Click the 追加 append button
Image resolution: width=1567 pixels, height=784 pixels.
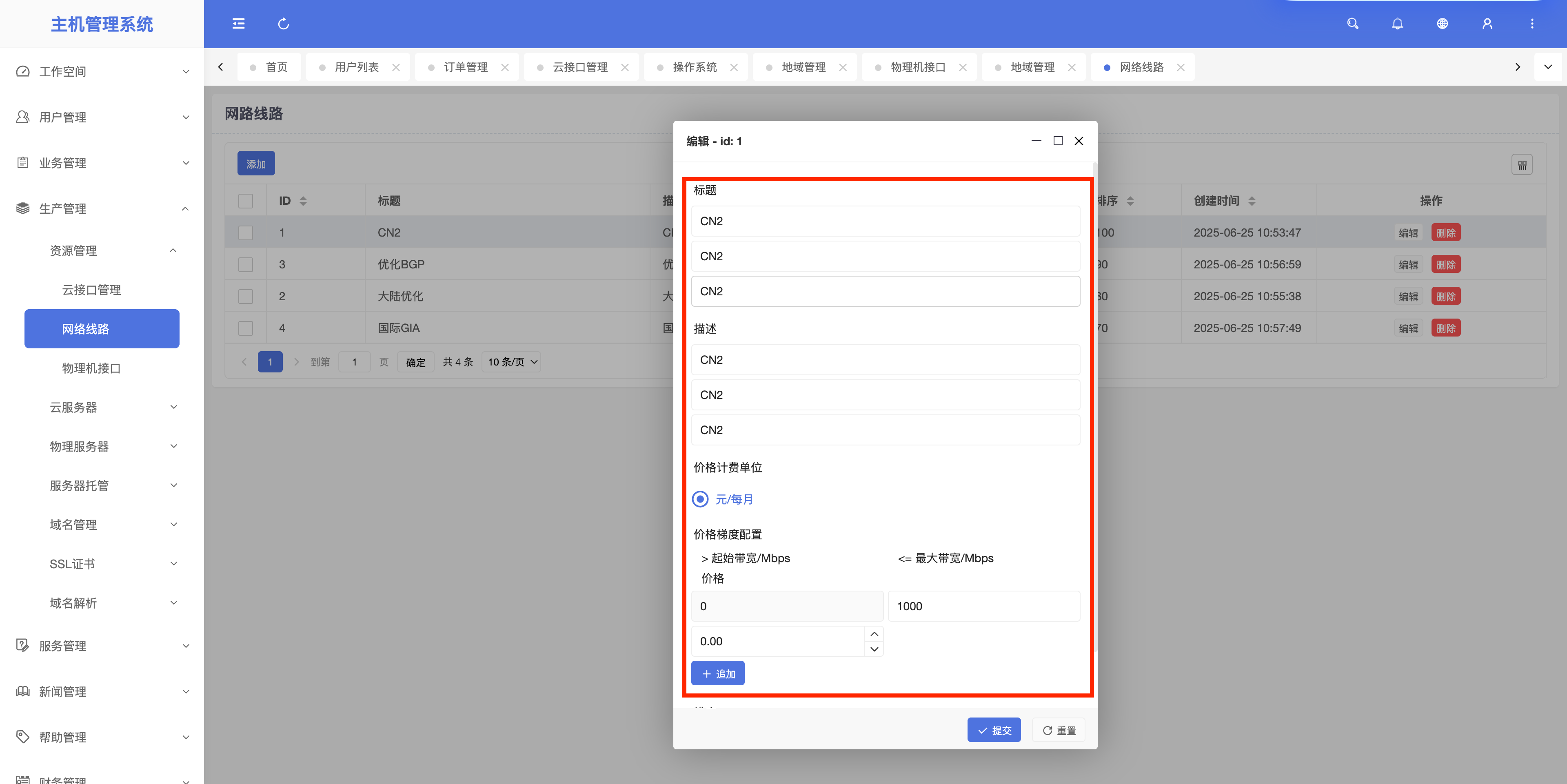click(x=718, y=673)
